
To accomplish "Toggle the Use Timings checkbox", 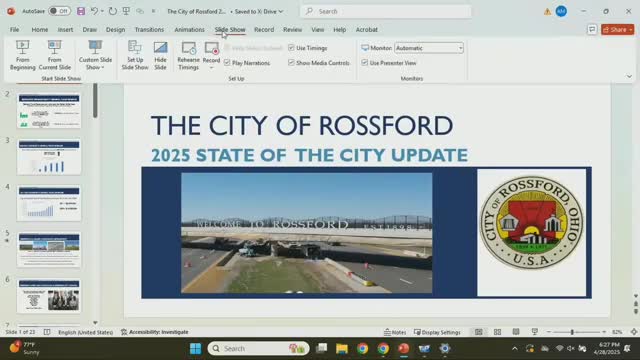I will [x=291, y=48].
